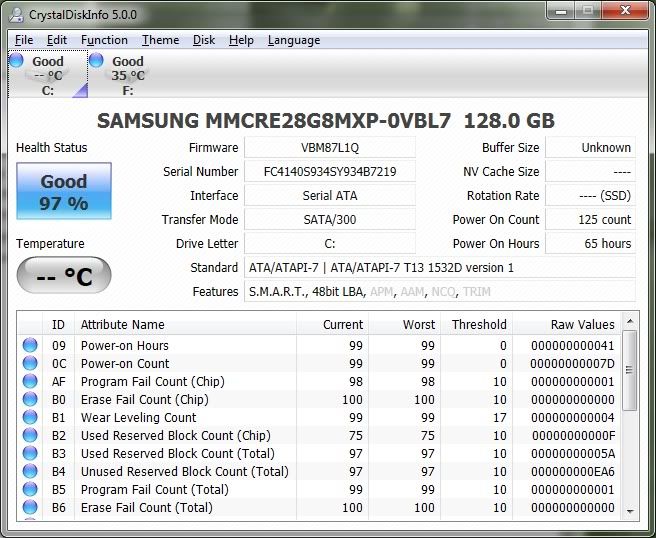Open the File menu
The image size is (656, 538).
click(24, 40)
